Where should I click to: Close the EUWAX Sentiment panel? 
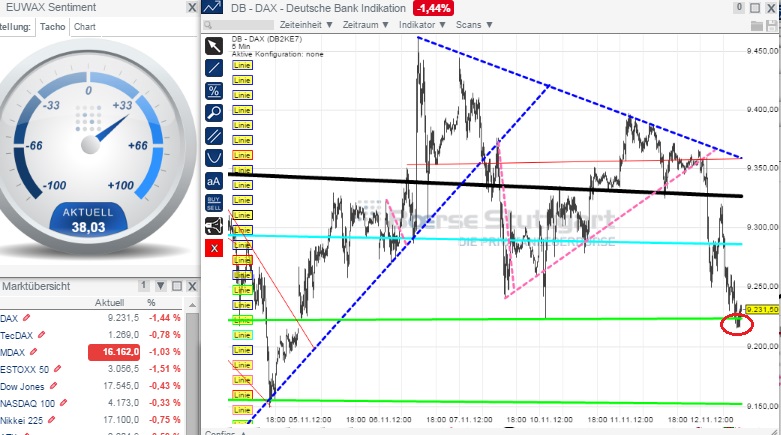(x=192, y=7)
